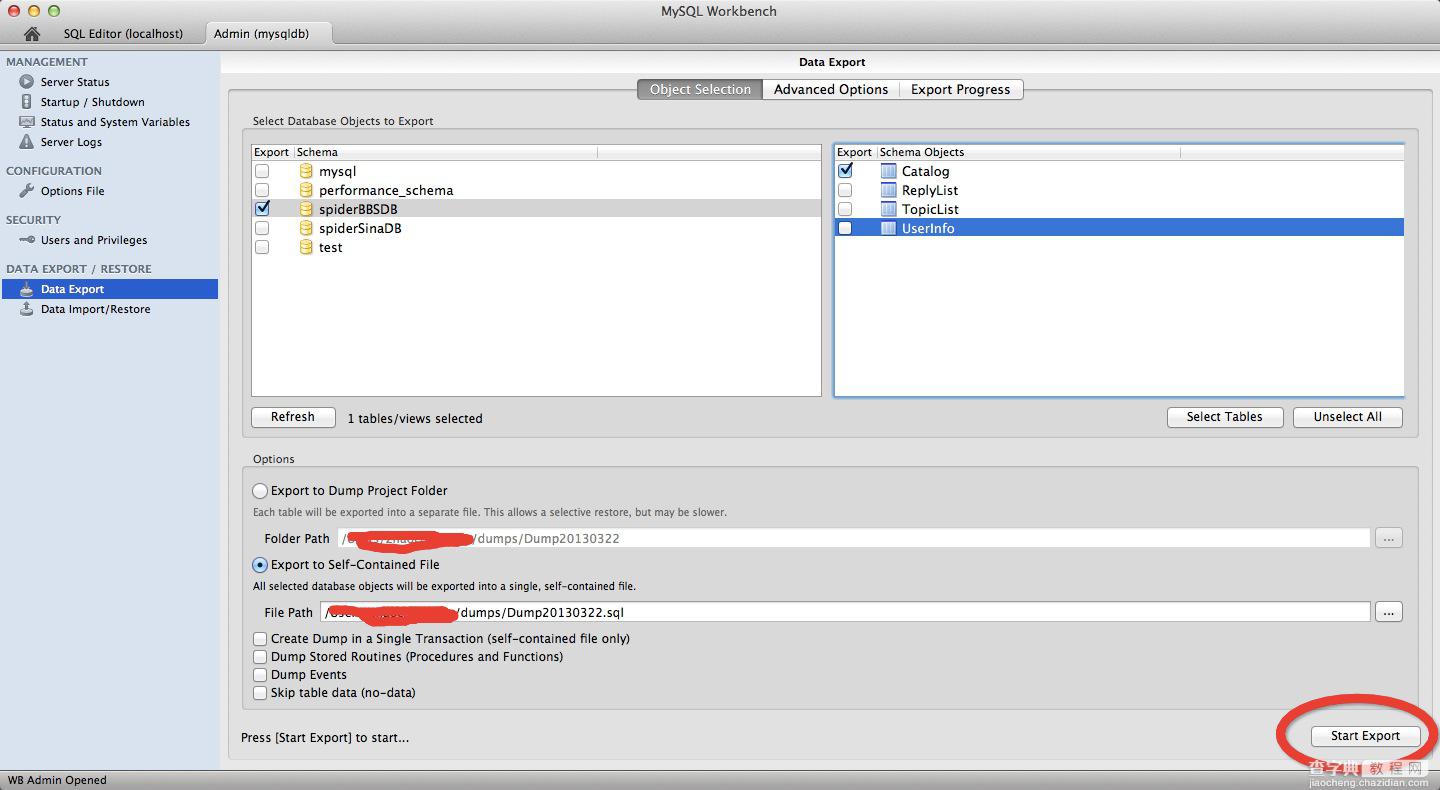Open the SQL Editor (localhost) tab
Viewport: 1440px width, 790px height.
[123, 33]
